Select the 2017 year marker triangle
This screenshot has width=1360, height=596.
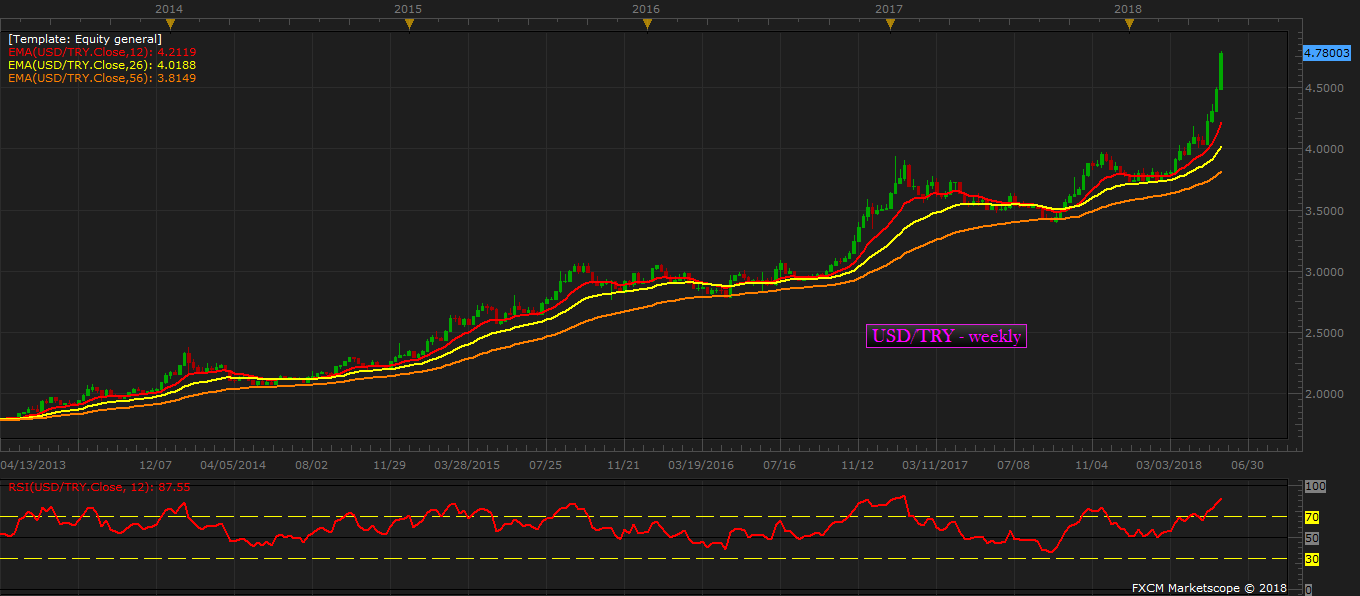(x=890, y=24)
